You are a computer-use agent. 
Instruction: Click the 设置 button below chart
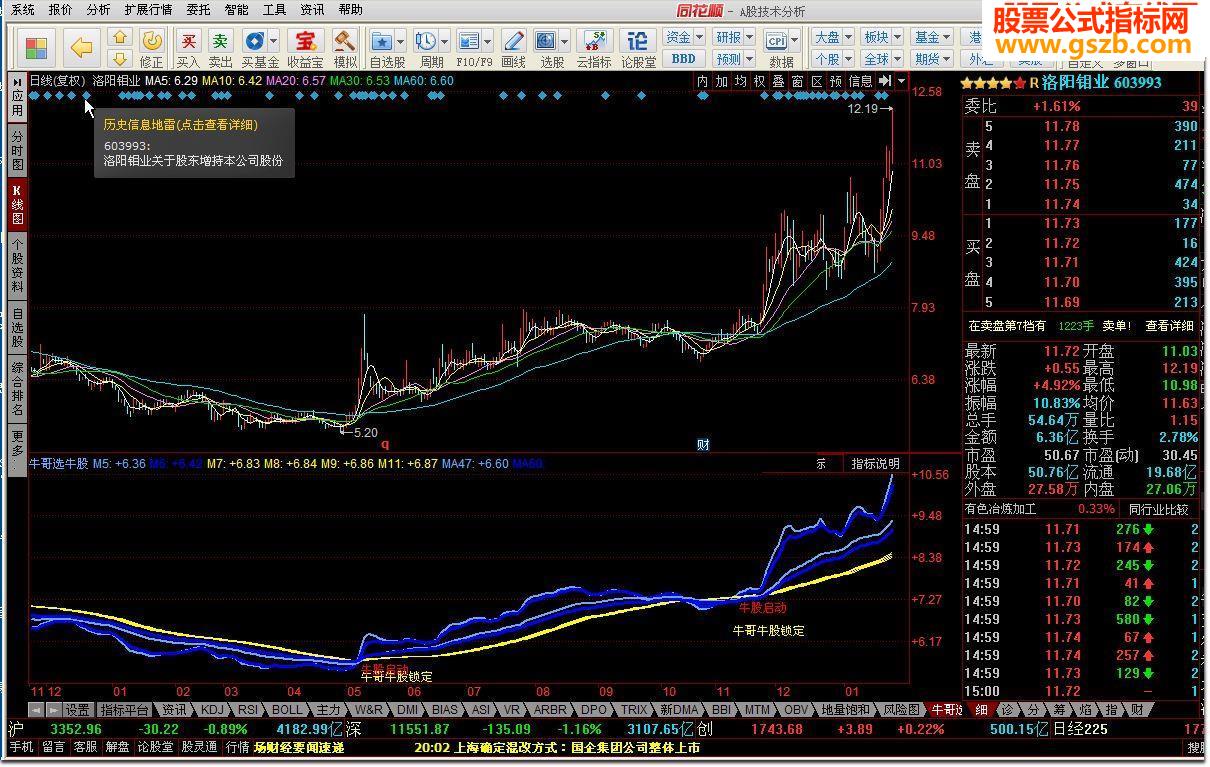point(77,710)
